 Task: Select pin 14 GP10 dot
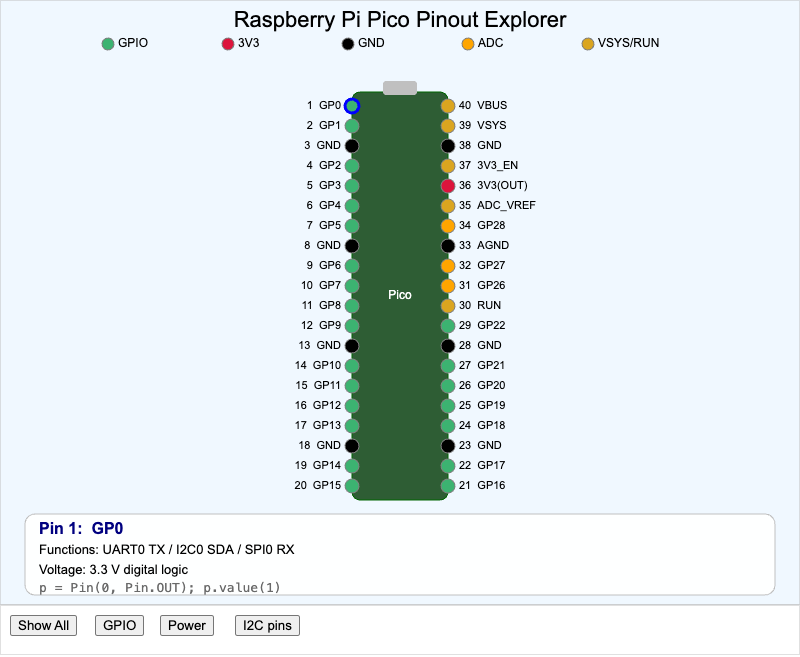pyautogui.click(x=352, y=366)
